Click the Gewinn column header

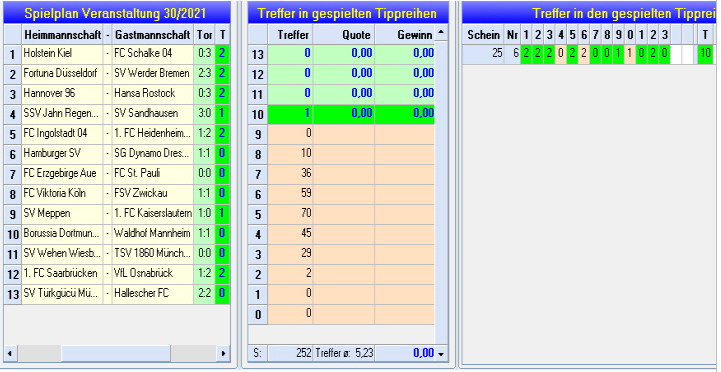point(405,35)
